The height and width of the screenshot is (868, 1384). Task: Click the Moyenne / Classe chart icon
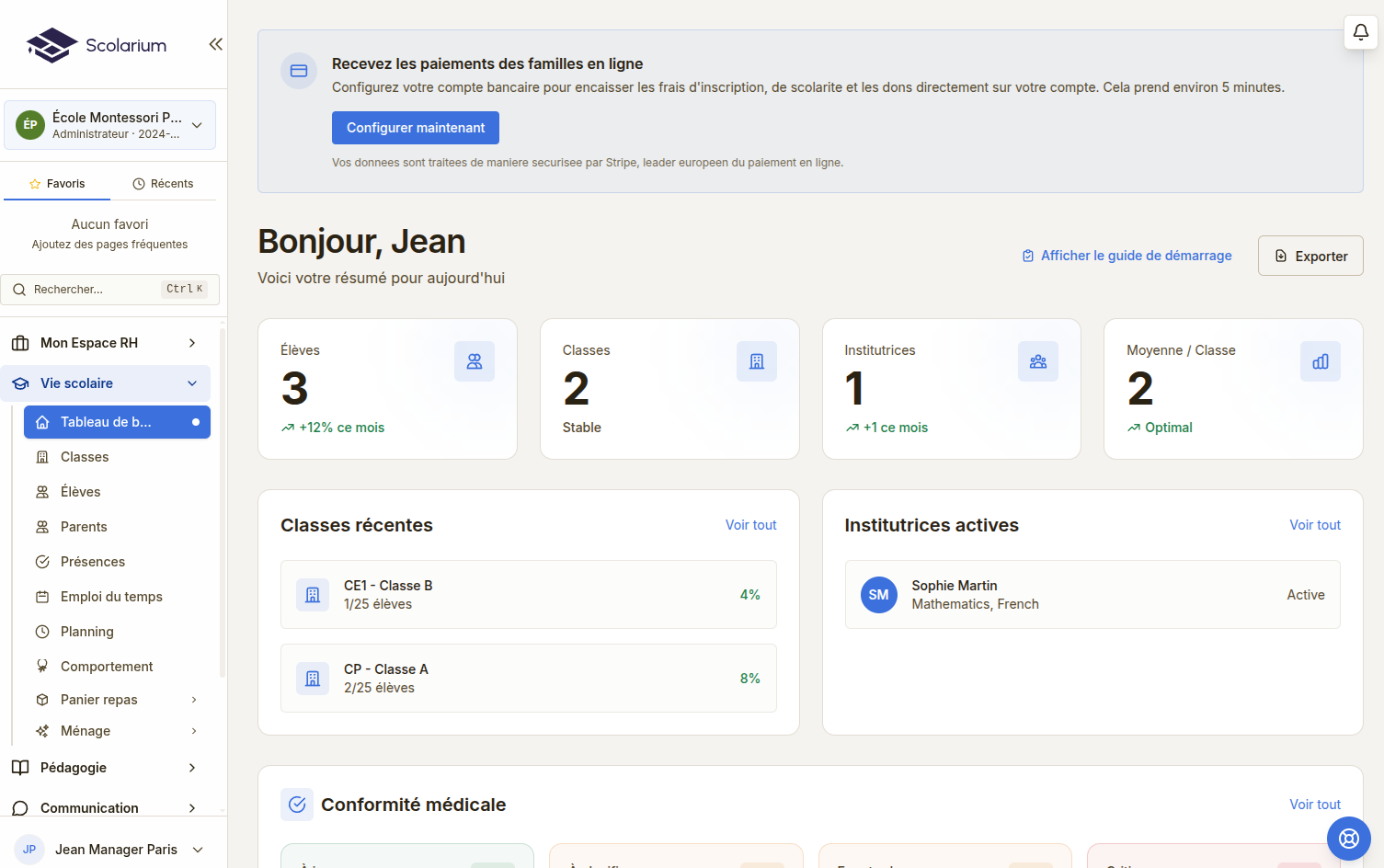point(1320,361)
